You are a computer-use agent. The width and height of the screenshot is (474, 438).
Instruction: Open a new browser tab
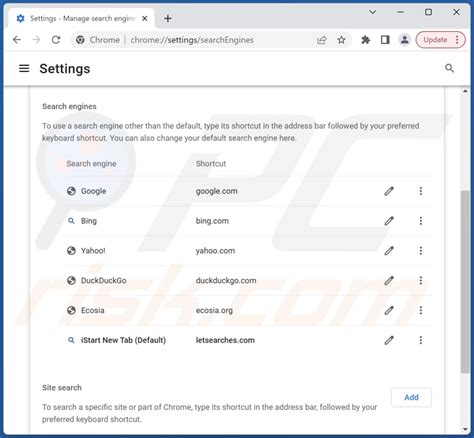coord(168,19)
